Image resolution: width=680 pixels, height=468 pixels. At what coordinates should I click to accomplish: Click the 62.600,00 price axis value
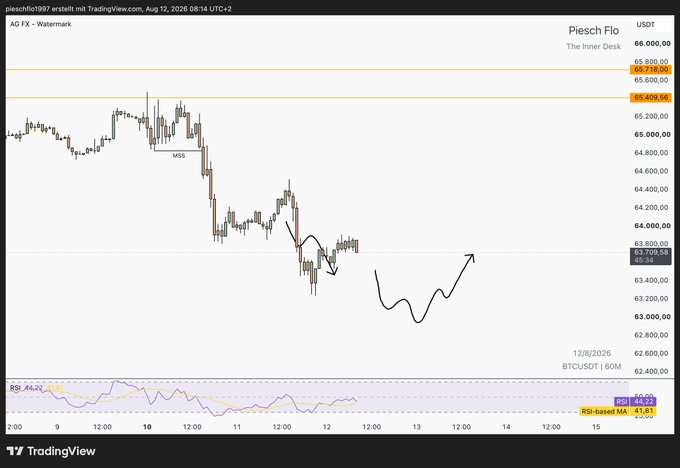tap(651, 353)
